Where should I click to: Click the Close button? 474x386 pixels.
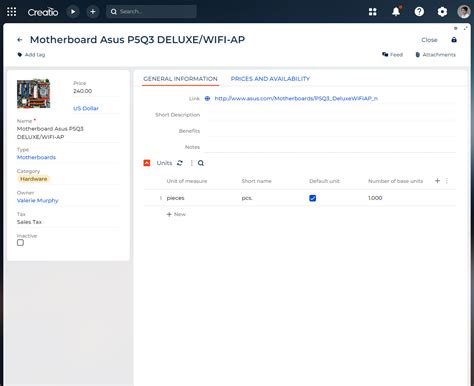(x=429, y=40)
